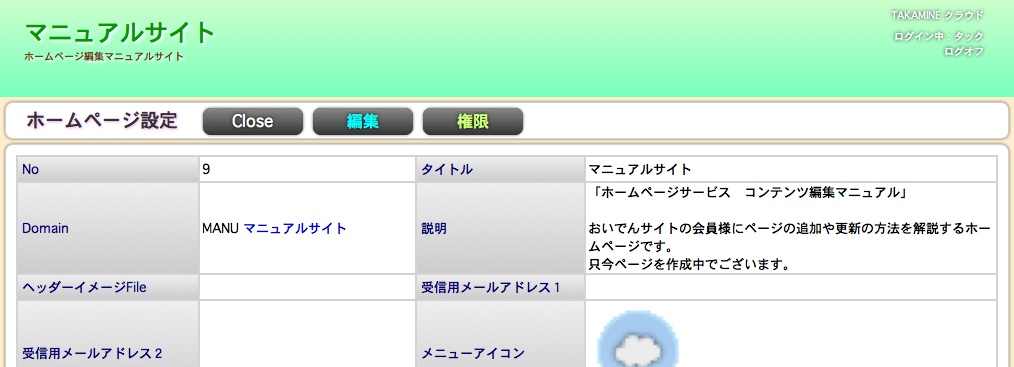The height and width of the screenshot is (367, 1014).
Task: Open the 権限 permissions button
Action: point(473,121)
